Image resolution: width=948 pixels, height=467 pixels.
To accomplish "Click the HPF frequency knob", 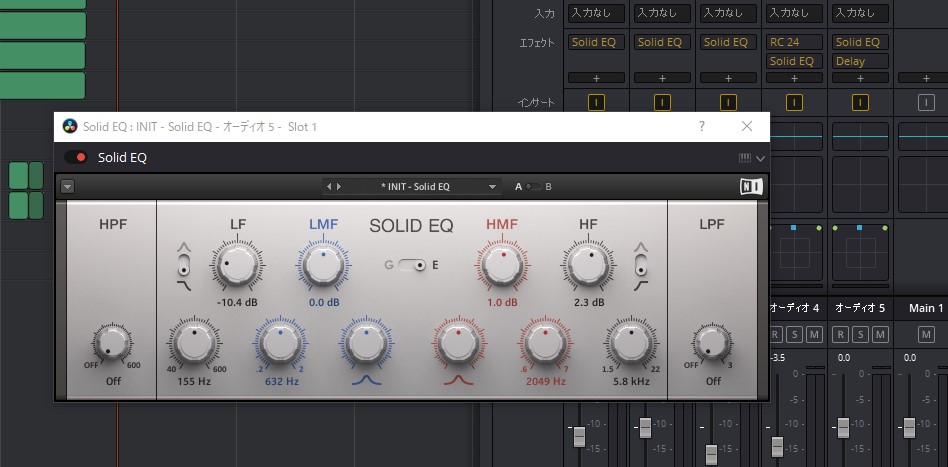I will pos(112,342).
